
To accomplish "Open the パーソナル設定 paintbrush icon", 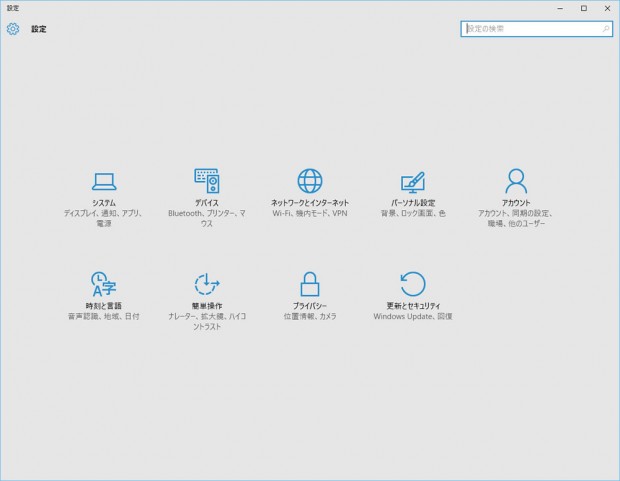I will [413, 182].
